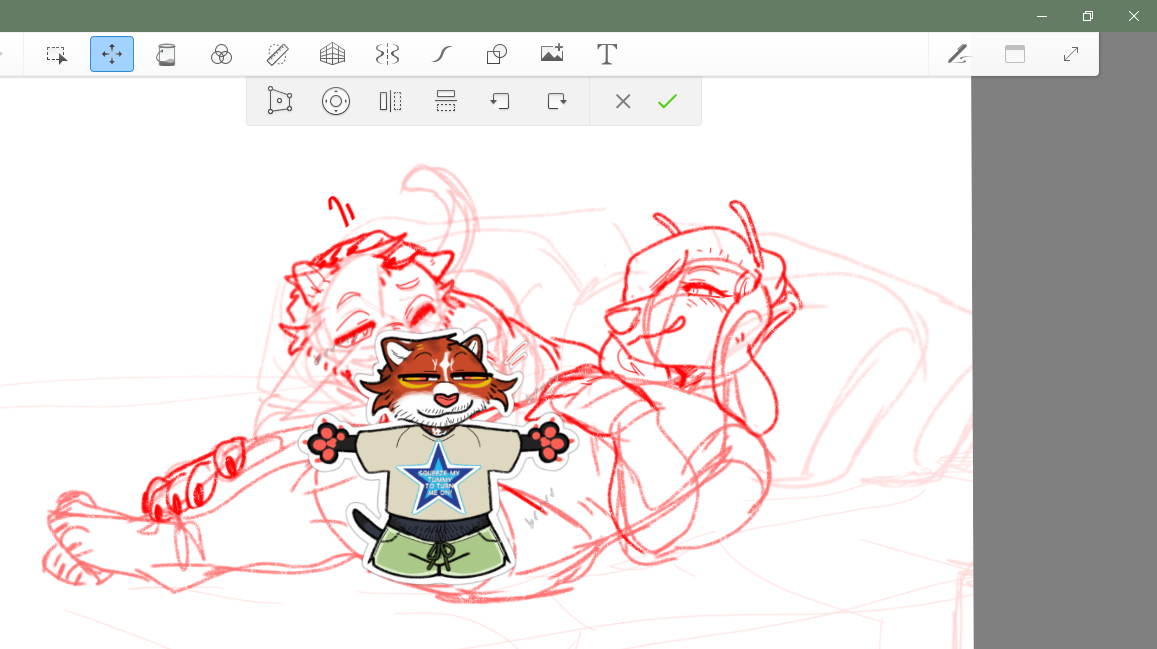Activate the Steady Stroke curve tool
Viewport: 1157px width, 649px height.
click(x=442, y=55)
